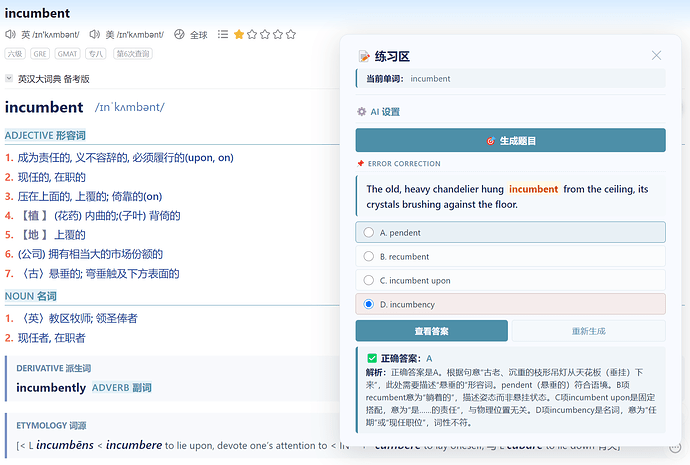Click 重新生成 regenerate button
The height and width of the screenshot is (465, 690).
coord(588,331)
